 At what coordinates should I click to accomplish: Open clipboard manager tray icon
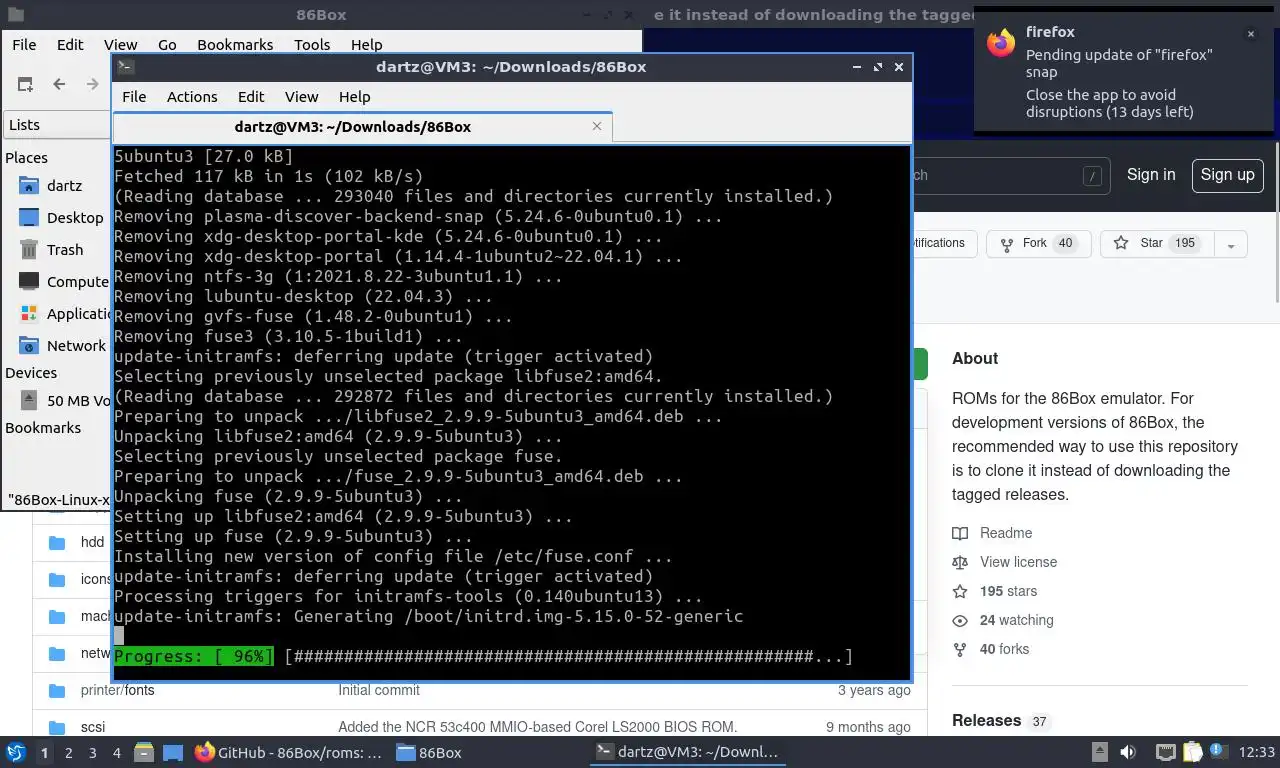click(1192, 752)
